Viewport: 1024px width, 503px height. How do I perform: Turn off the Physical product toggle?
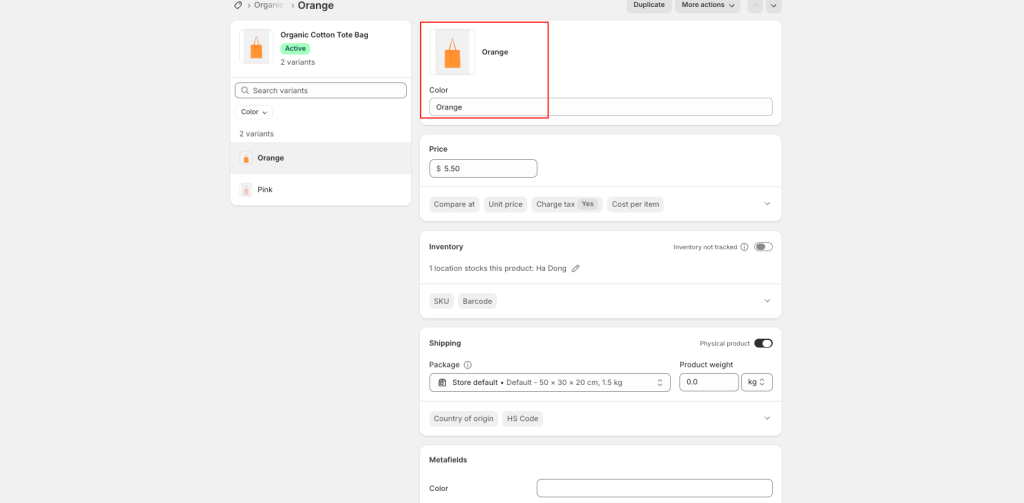tap(763, 343)
